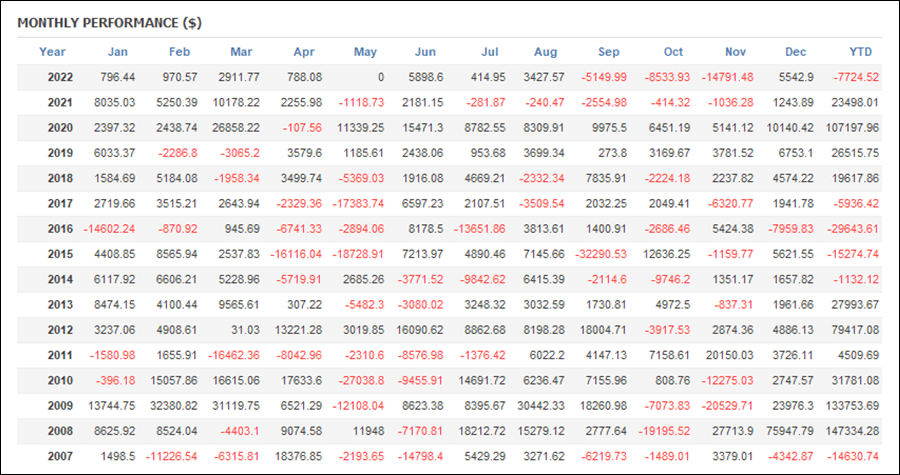Screen dimensions: 900x475
Task: Select the 2016 January value -14602.24
Action: (110, 229)
